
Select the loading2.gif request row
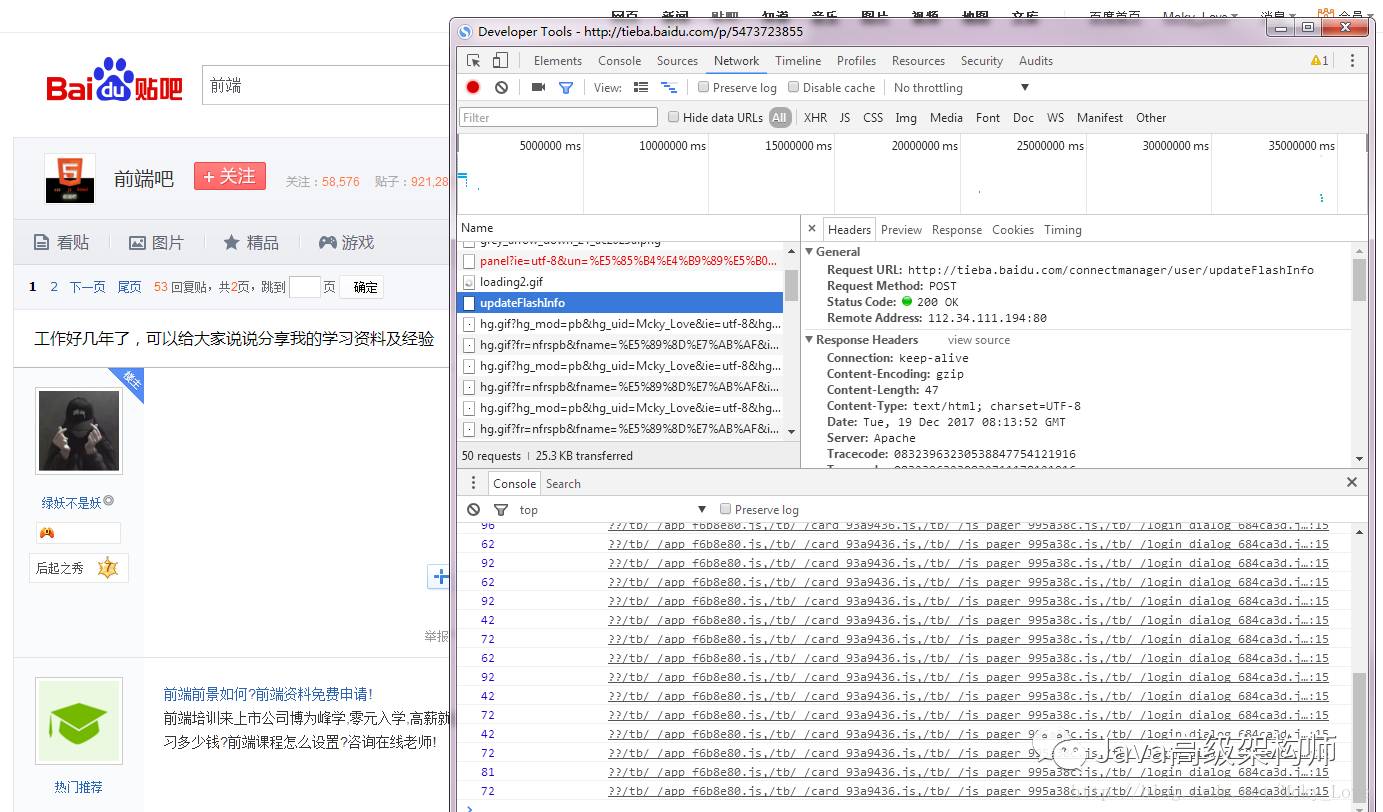coord(620,282)
